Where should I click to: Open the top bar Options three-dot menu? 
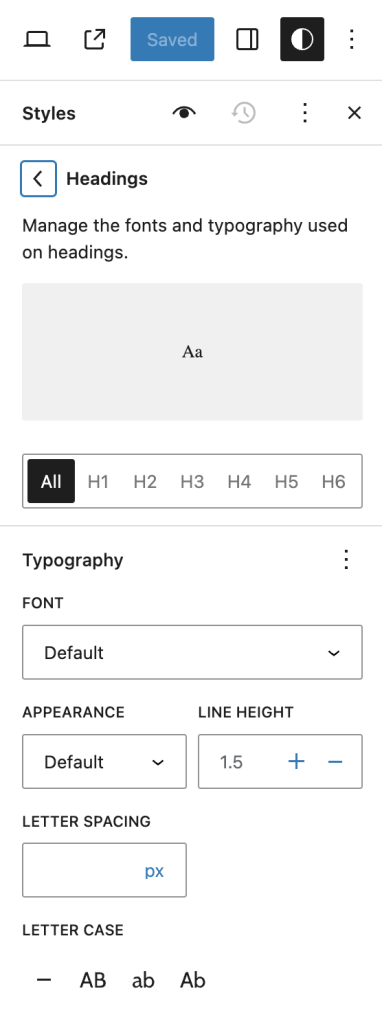352,39
